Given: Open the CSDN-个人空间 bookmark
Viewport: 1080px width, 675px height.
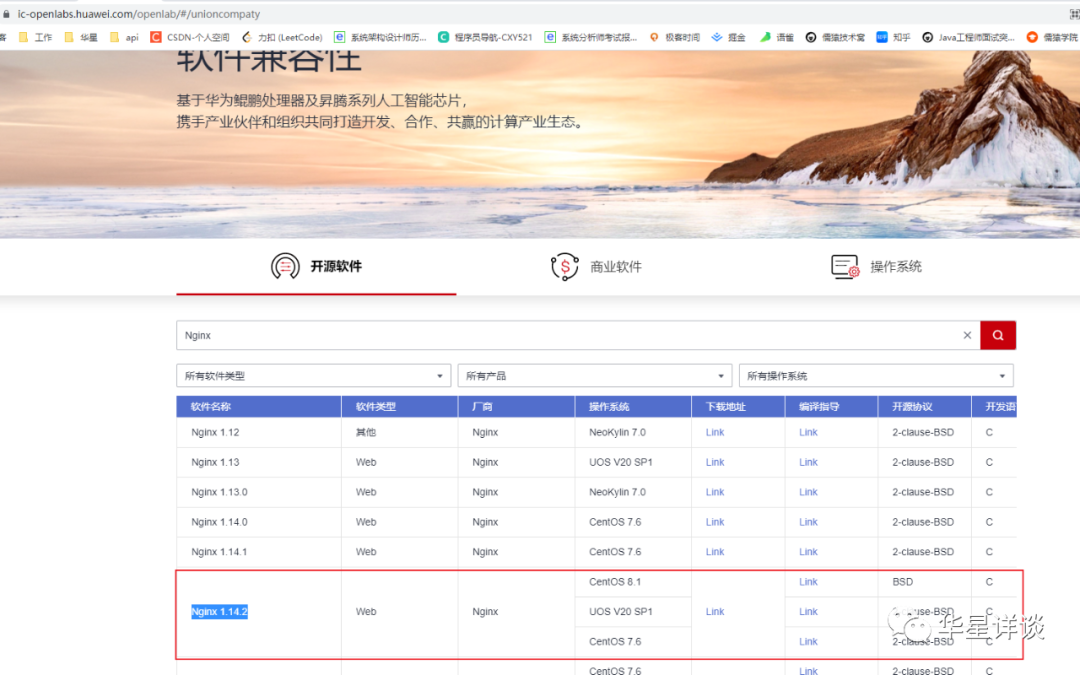Looking at the screenshot, I should tap(190, 37).
